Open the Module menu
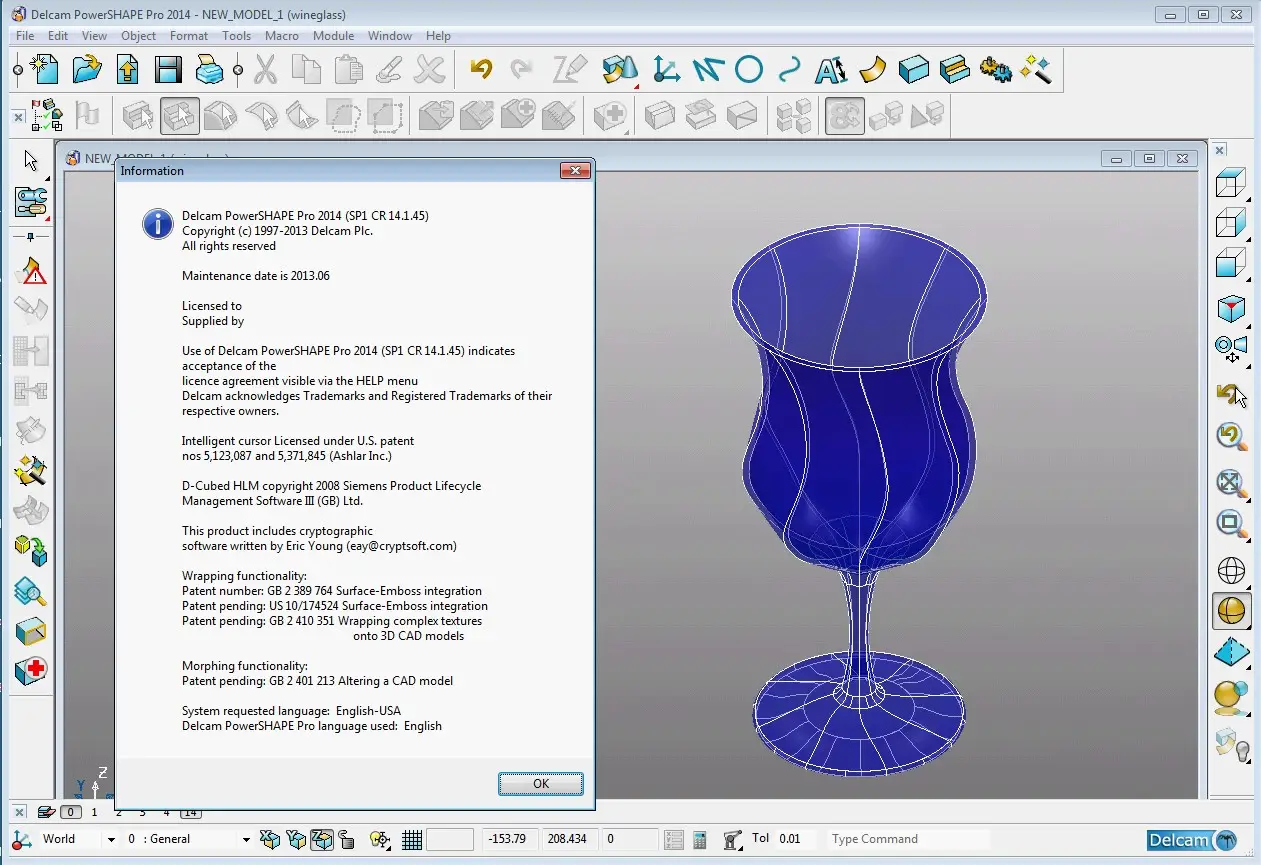The height and width of the screenshot is (865, 1261). click(333, 36)
